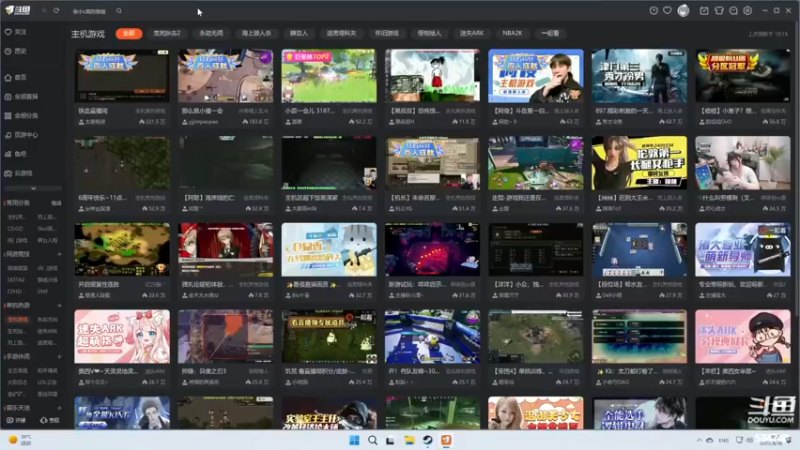Viewport: 800px width, 450px height.
Task: Open 云游戏 cloud gaming in sidebar
Action: [18, 173]
